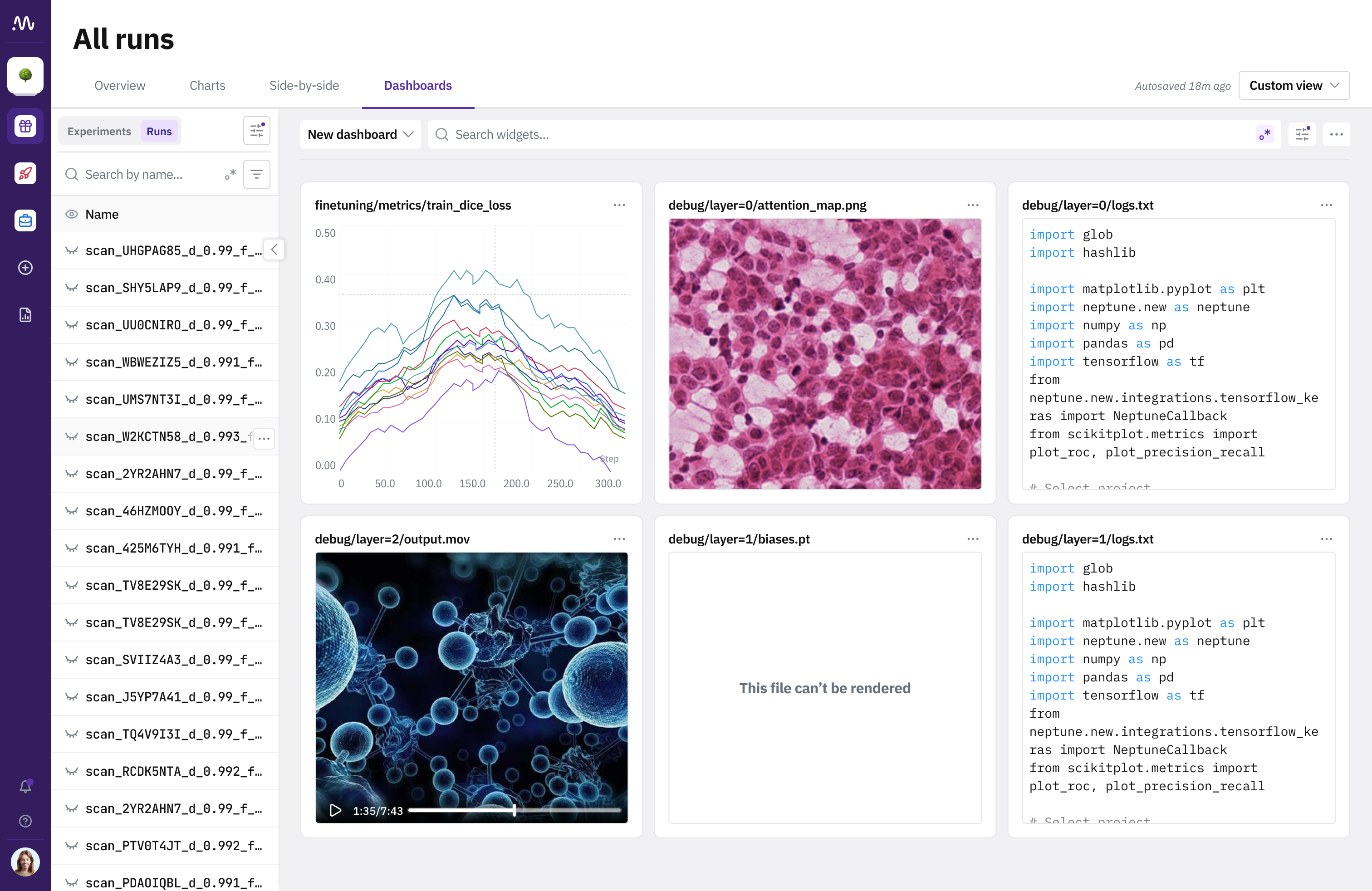
Task: Open runs table settings sliders icon
Action: 256,131
